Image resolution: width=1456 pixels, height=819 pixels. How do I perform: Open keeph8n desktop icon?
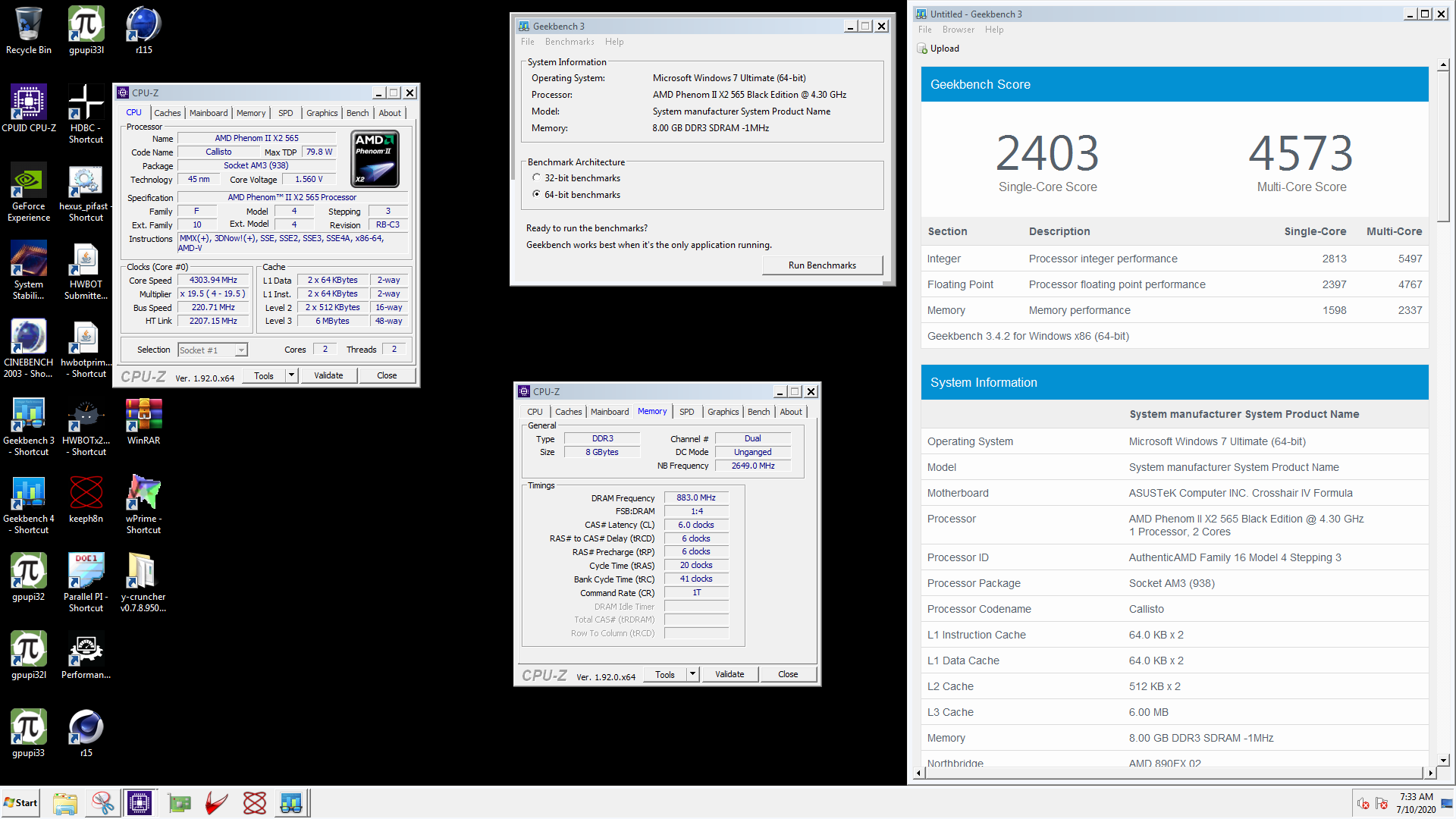point(86,499)
